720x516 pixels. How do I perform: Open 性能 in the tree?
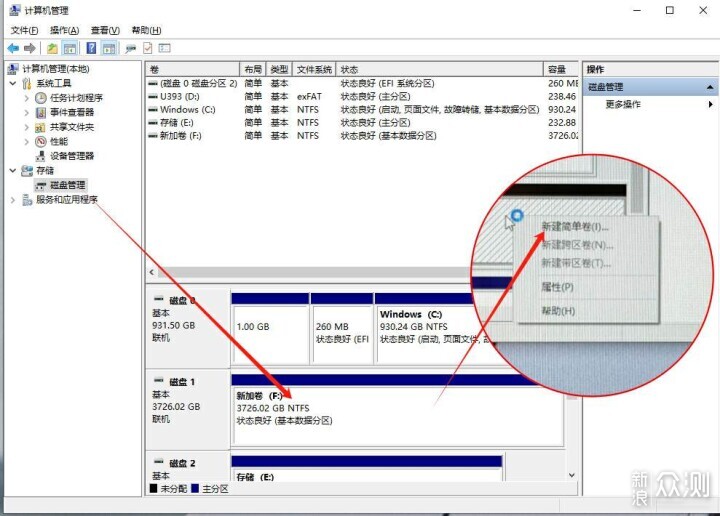tap(59, 141)
